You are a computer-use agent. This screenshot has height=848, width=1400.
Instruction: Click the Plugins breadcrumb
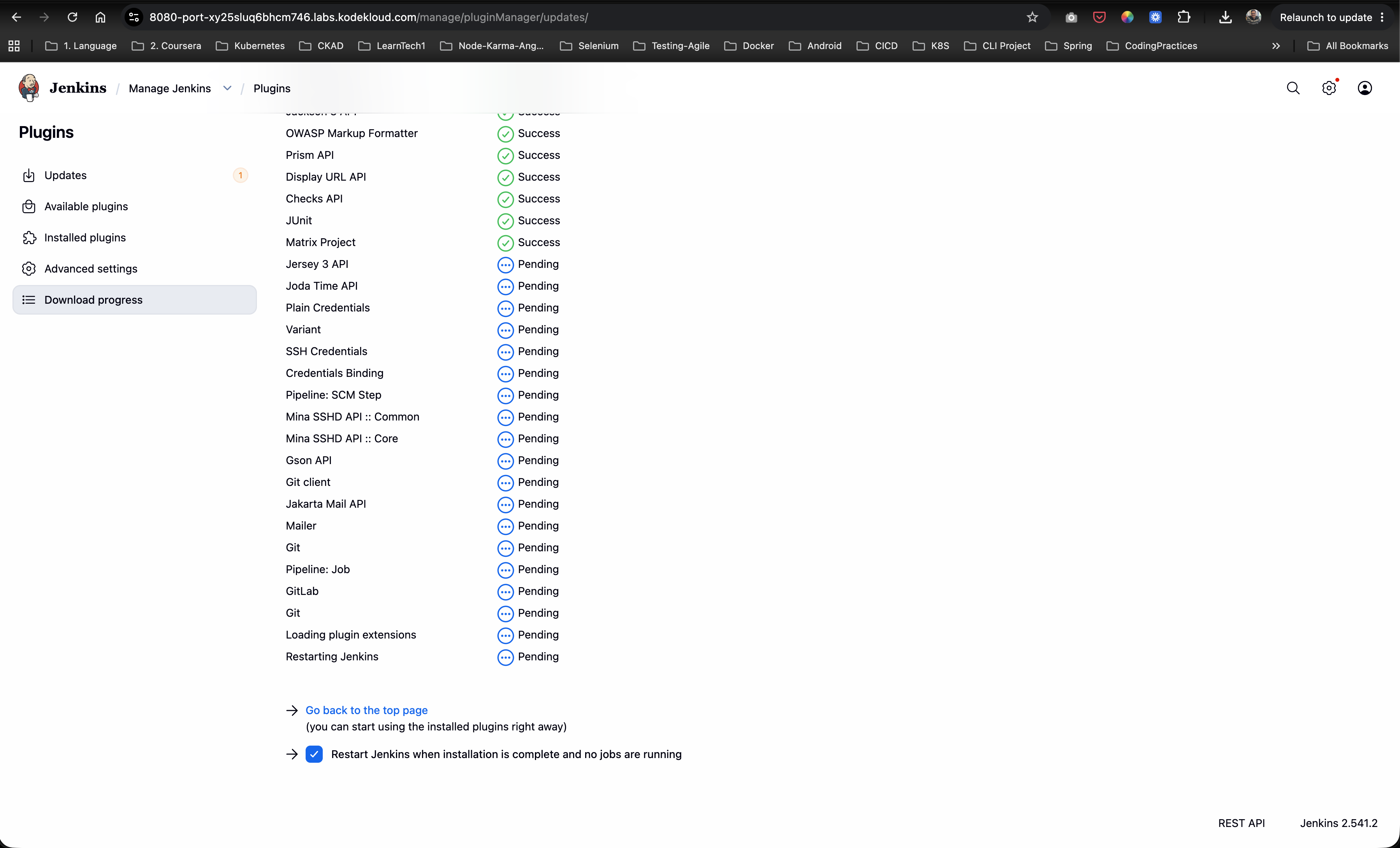pos(272,88)
